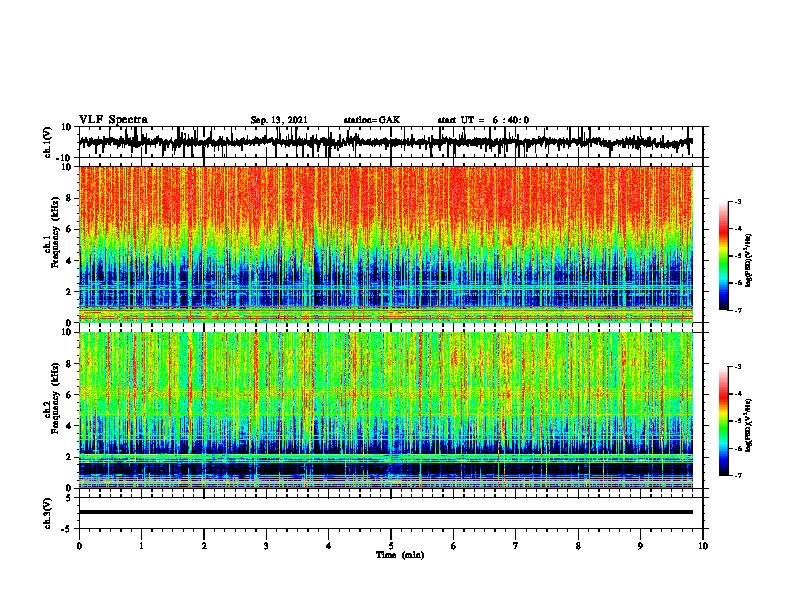Click the time axis tick label "9"
792x612 pixels.
point(640,546)
